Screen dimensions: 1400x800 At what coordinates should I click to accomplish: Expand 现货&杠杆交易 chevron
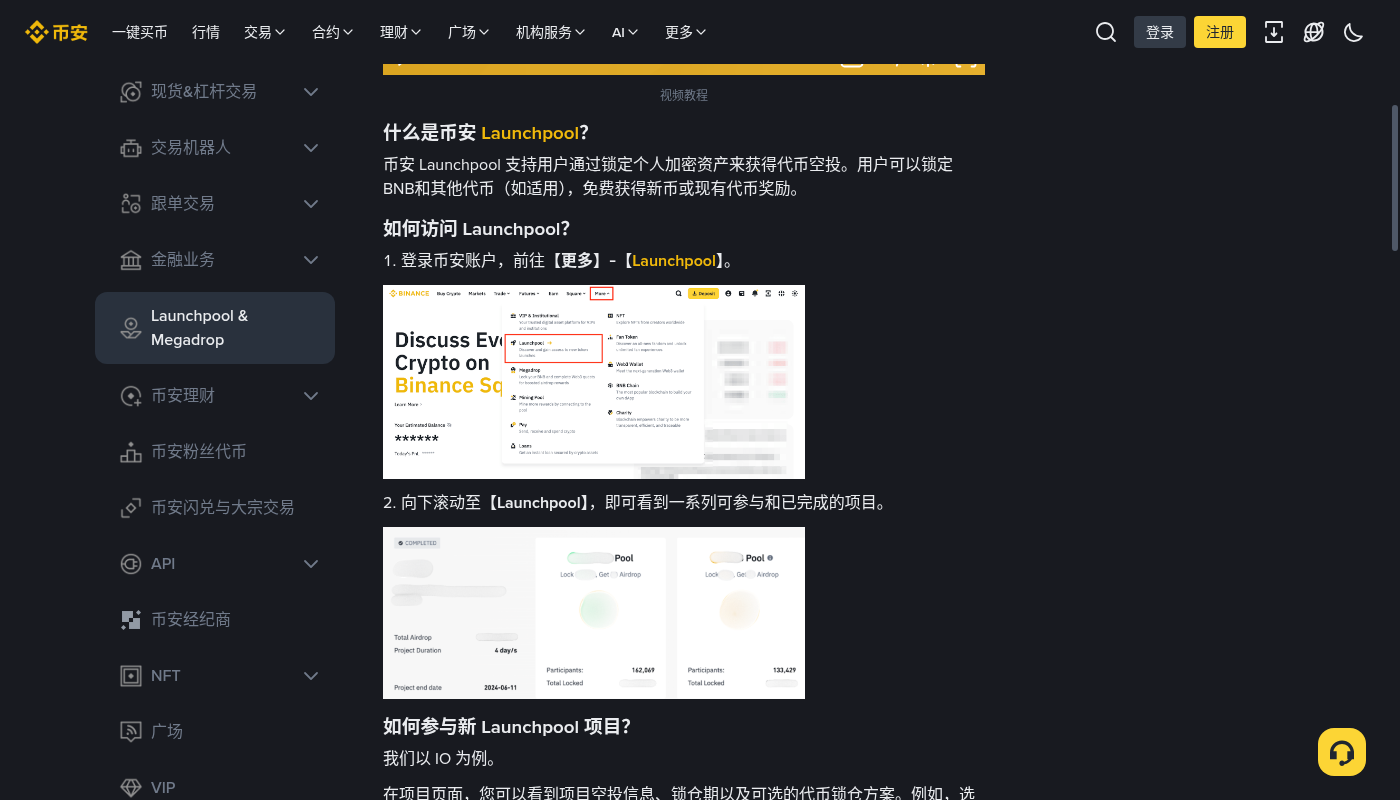coord(311,92)
